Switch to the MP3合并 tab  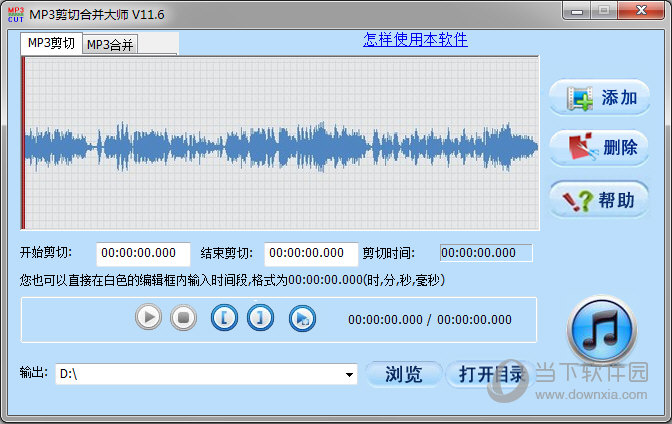pyautogui.click(x=110, y=45)
